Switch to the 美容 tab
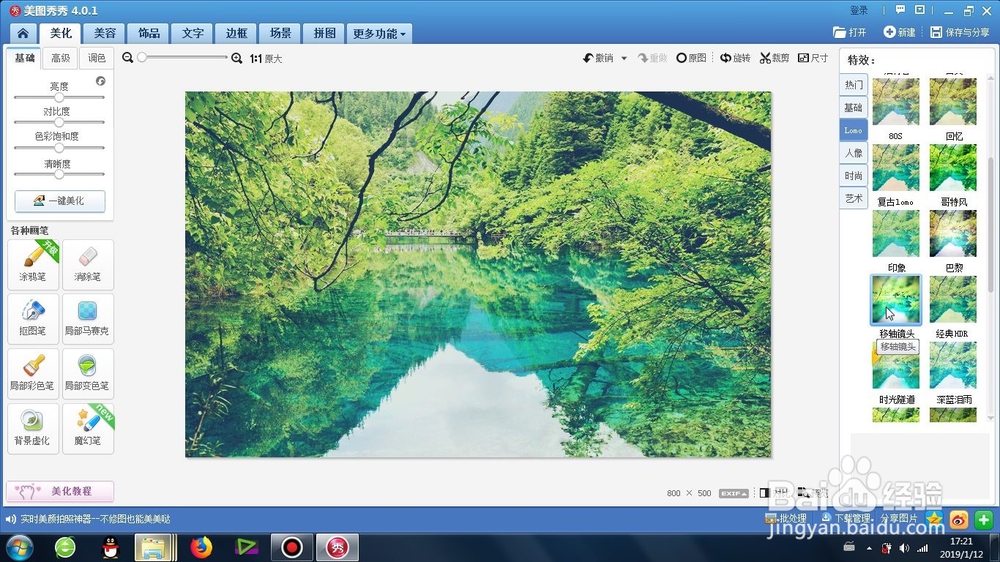1000x562 pixels. coord(105,33)
